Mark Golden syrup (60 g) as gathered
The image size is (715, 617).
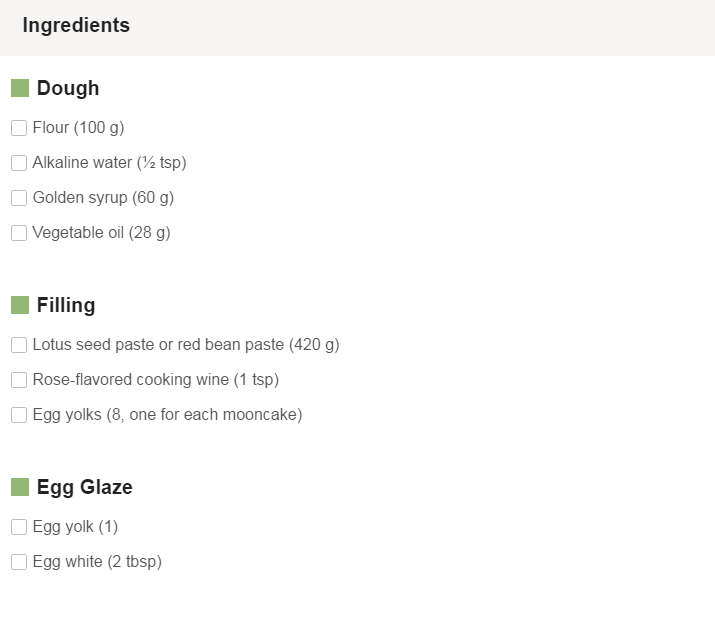19,198
